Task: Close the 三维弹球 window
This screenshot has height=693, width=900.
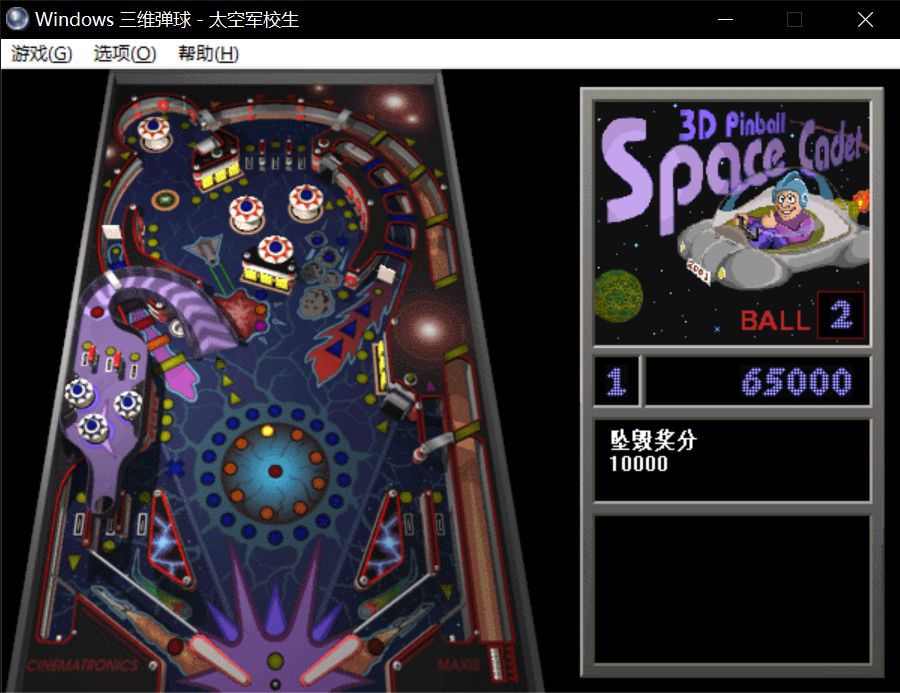Action: [865, 20]
